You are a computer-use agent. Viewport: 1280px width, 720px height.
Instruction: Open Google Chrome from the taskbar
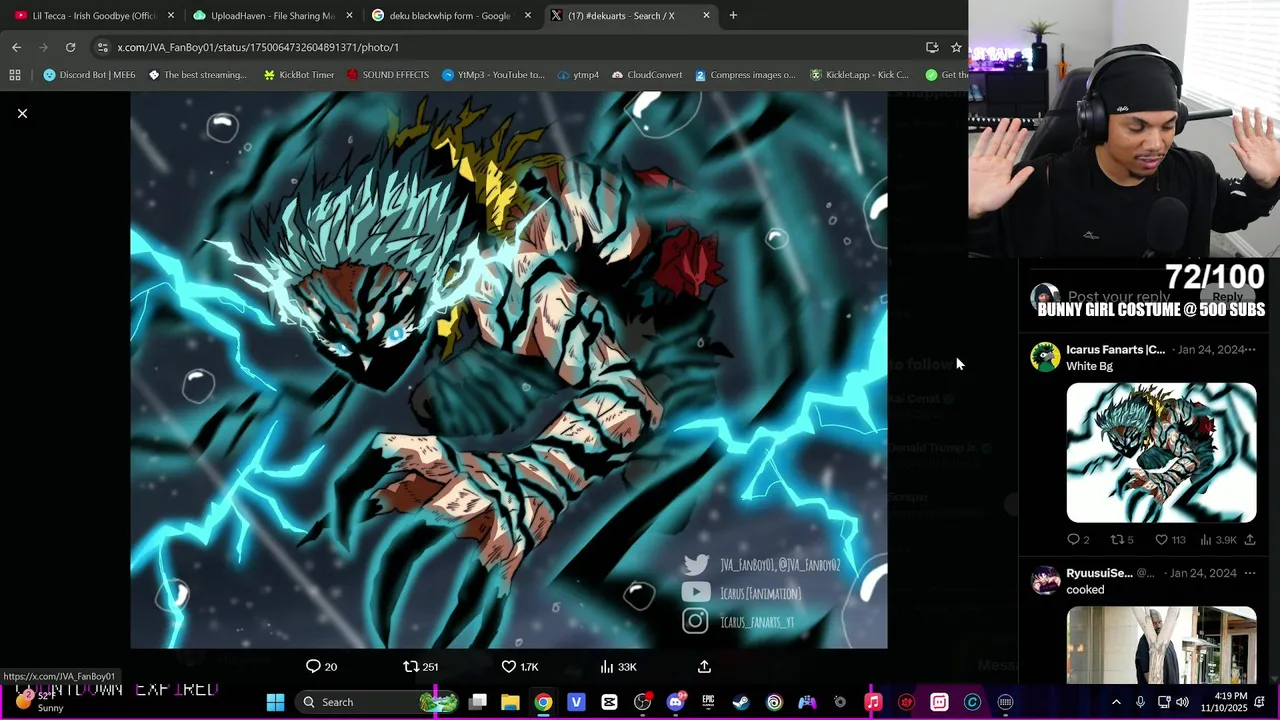(x=543, y=702)
